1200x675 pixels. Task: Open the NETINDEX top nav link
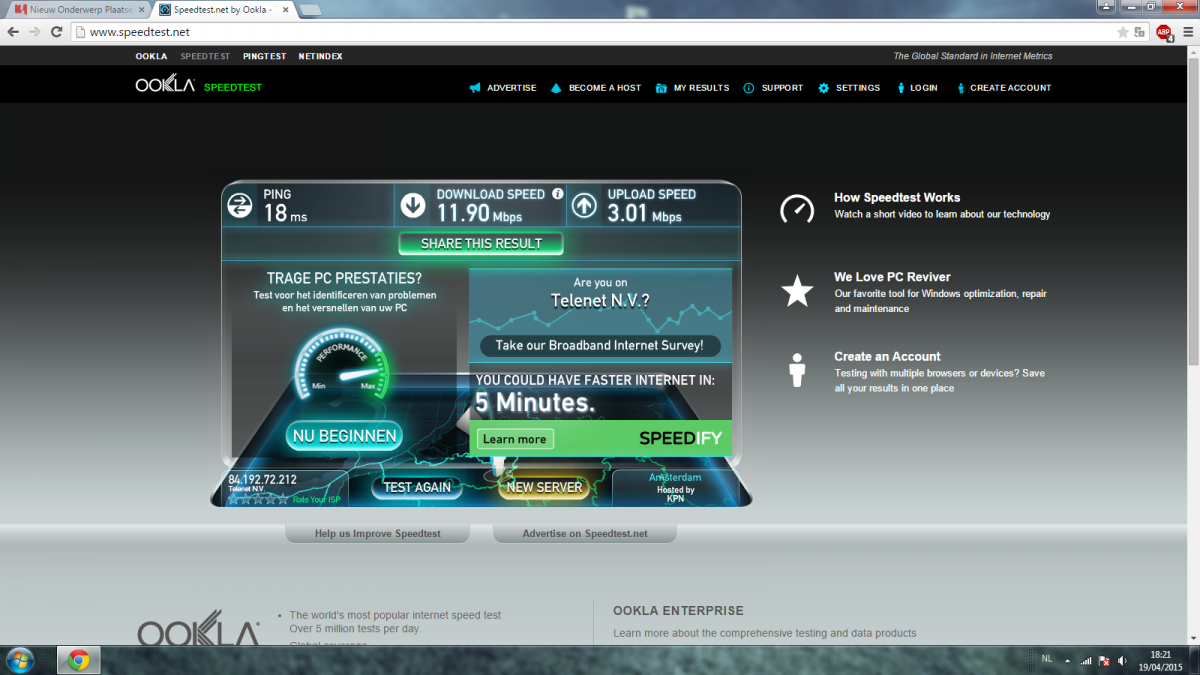pyautogui.click(x=320, y=56)
